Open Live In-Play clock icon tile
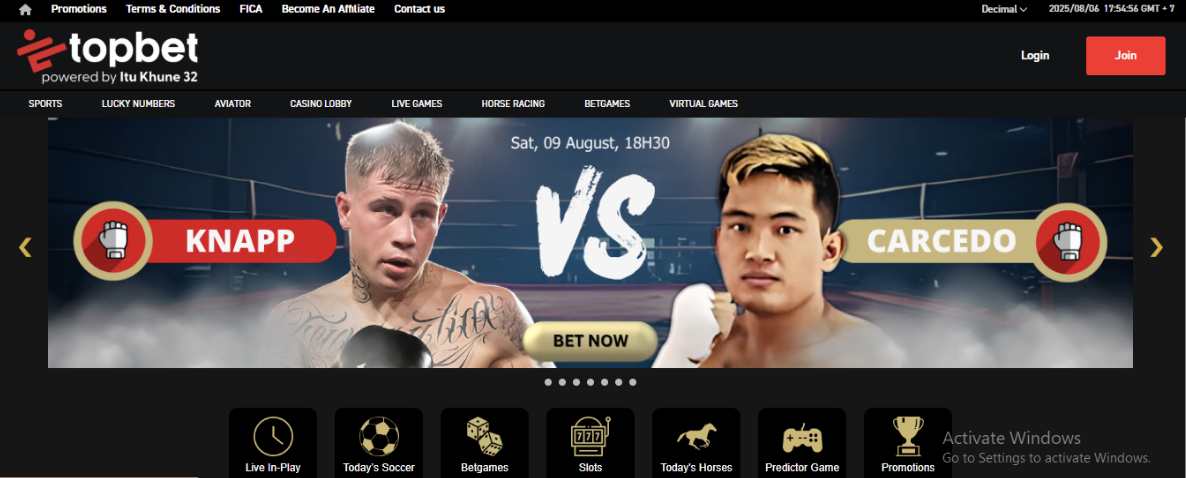Screen dimensions: 1186x478 (273, 443)
